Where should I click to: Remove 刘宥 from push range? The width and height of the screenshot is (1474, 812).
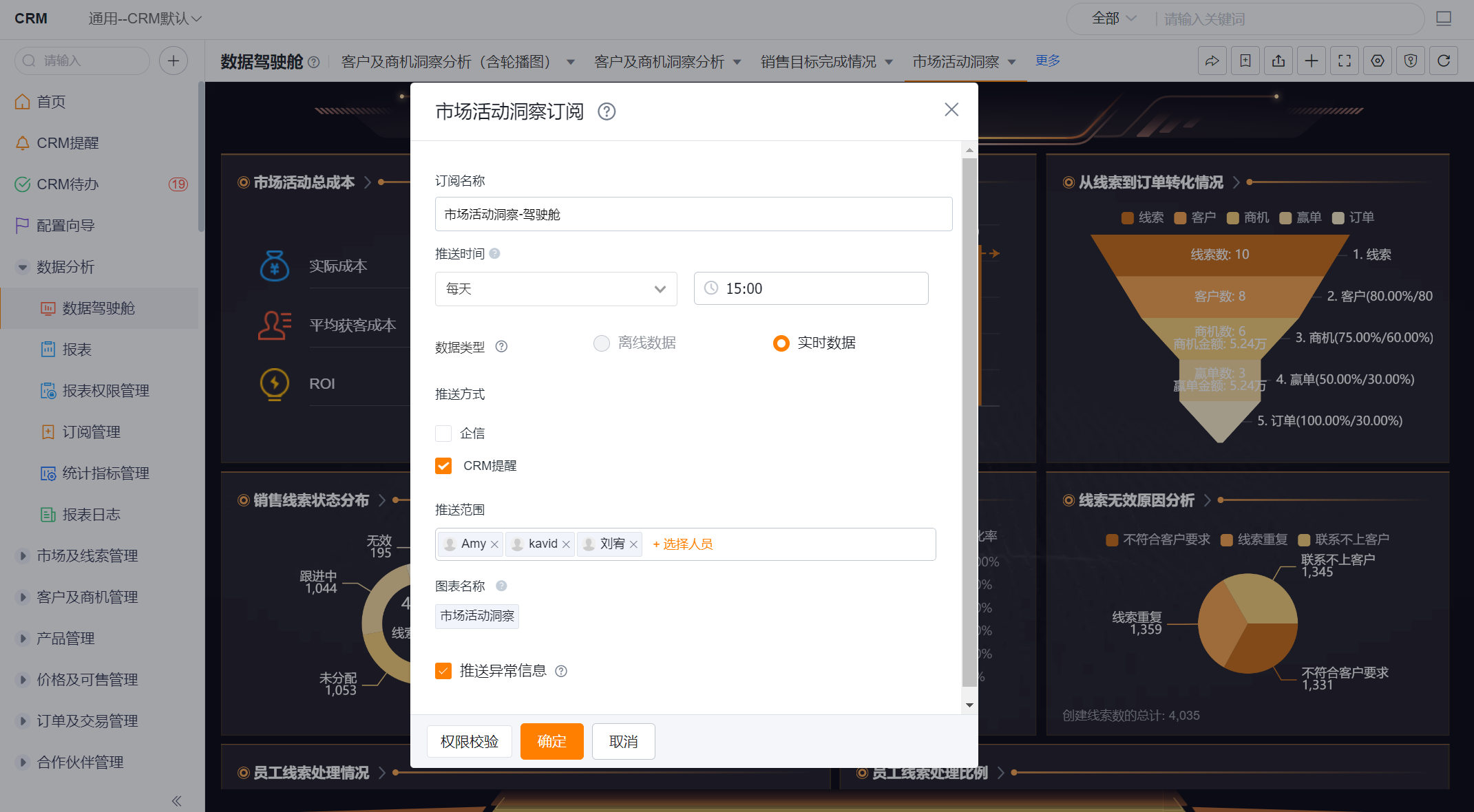pyautogui.click(x=633, y=544)
